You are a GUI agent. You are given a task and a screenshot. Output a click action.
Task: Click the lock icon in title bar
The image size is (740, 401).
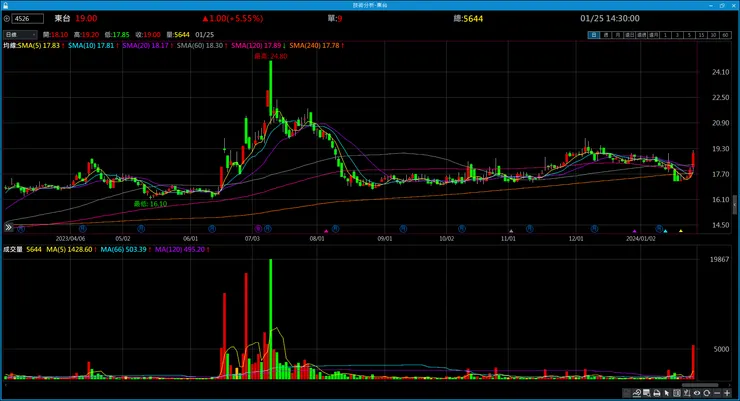pos(5,5)
